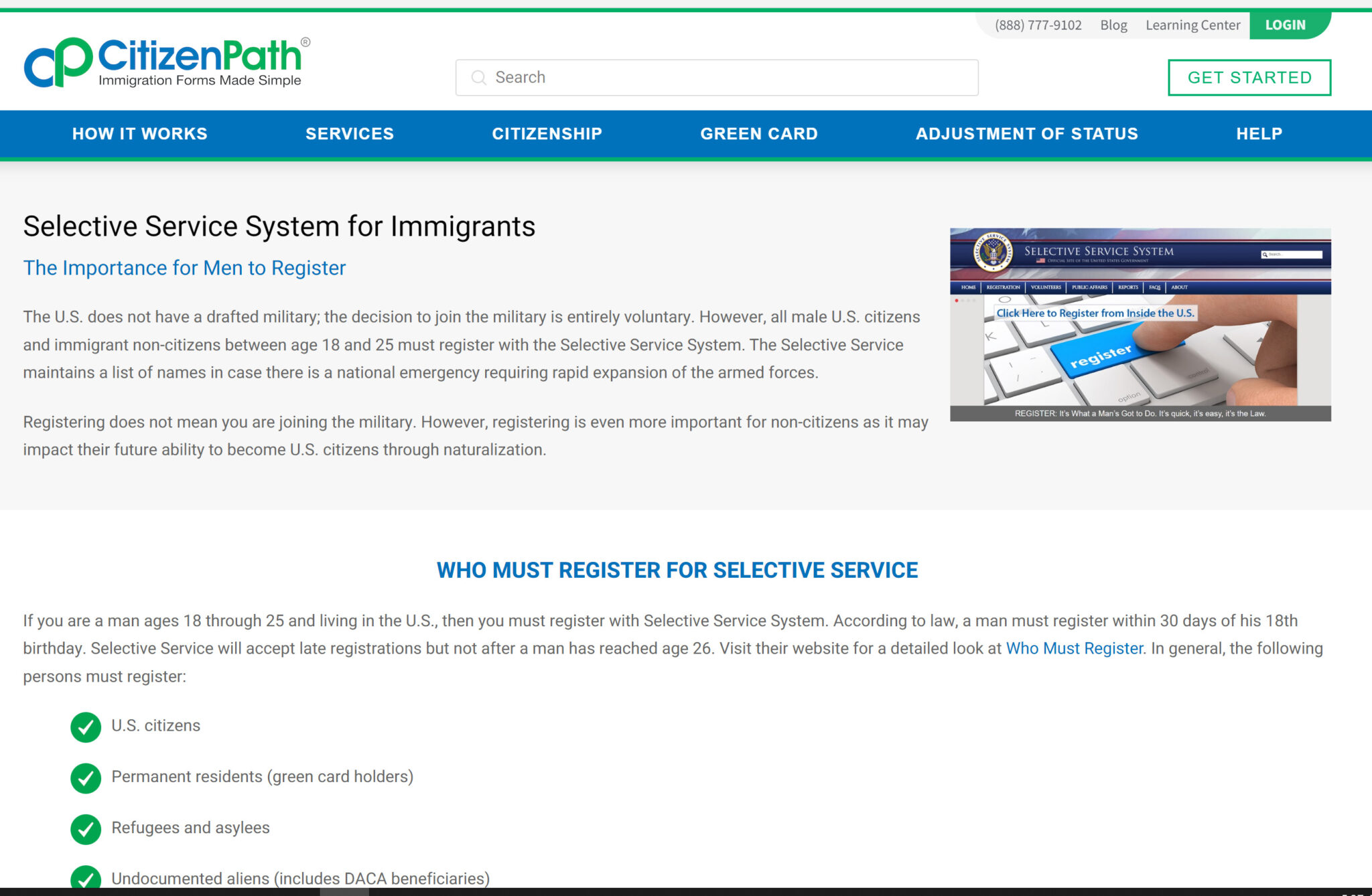Click the green checkmark beside U.S. citizens
Screen dimensions: 1372x896
click(86, 727)
